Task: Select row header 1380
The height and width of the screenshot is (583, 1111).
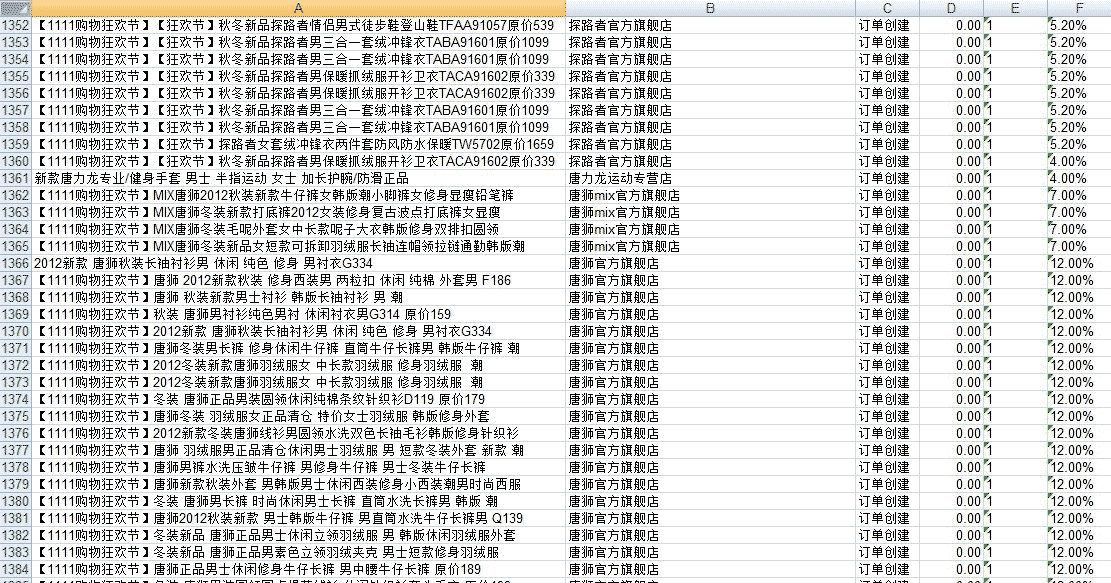Action: click(x=16, y=502)
